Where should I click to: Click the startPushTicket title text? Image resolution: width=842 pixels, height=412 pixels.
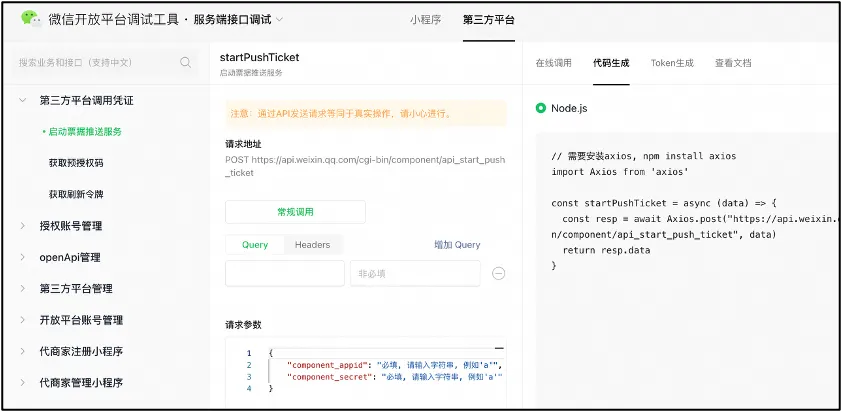pos(259,57)
